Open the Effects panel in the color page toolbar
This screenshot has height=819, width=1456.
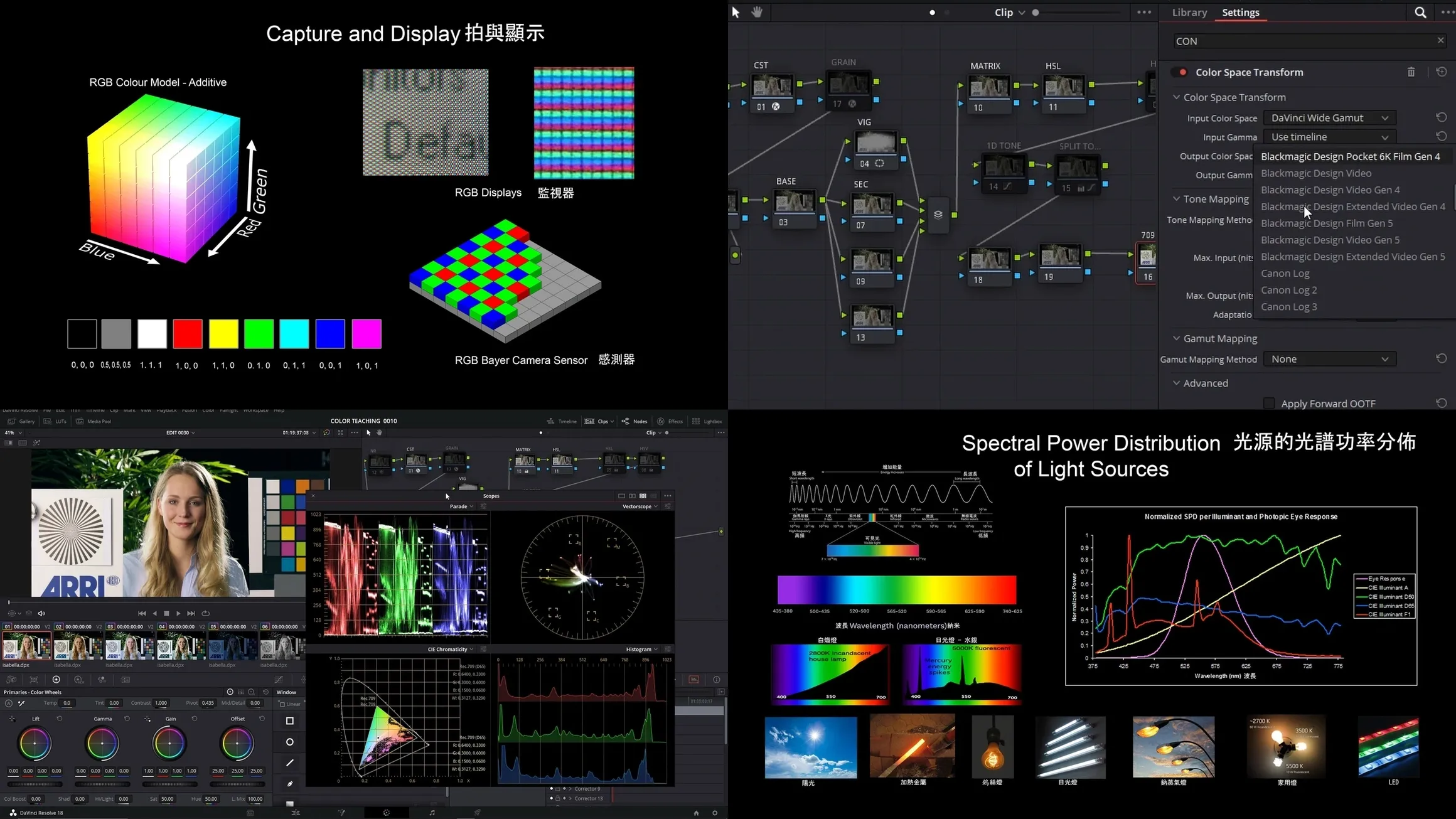670,421
